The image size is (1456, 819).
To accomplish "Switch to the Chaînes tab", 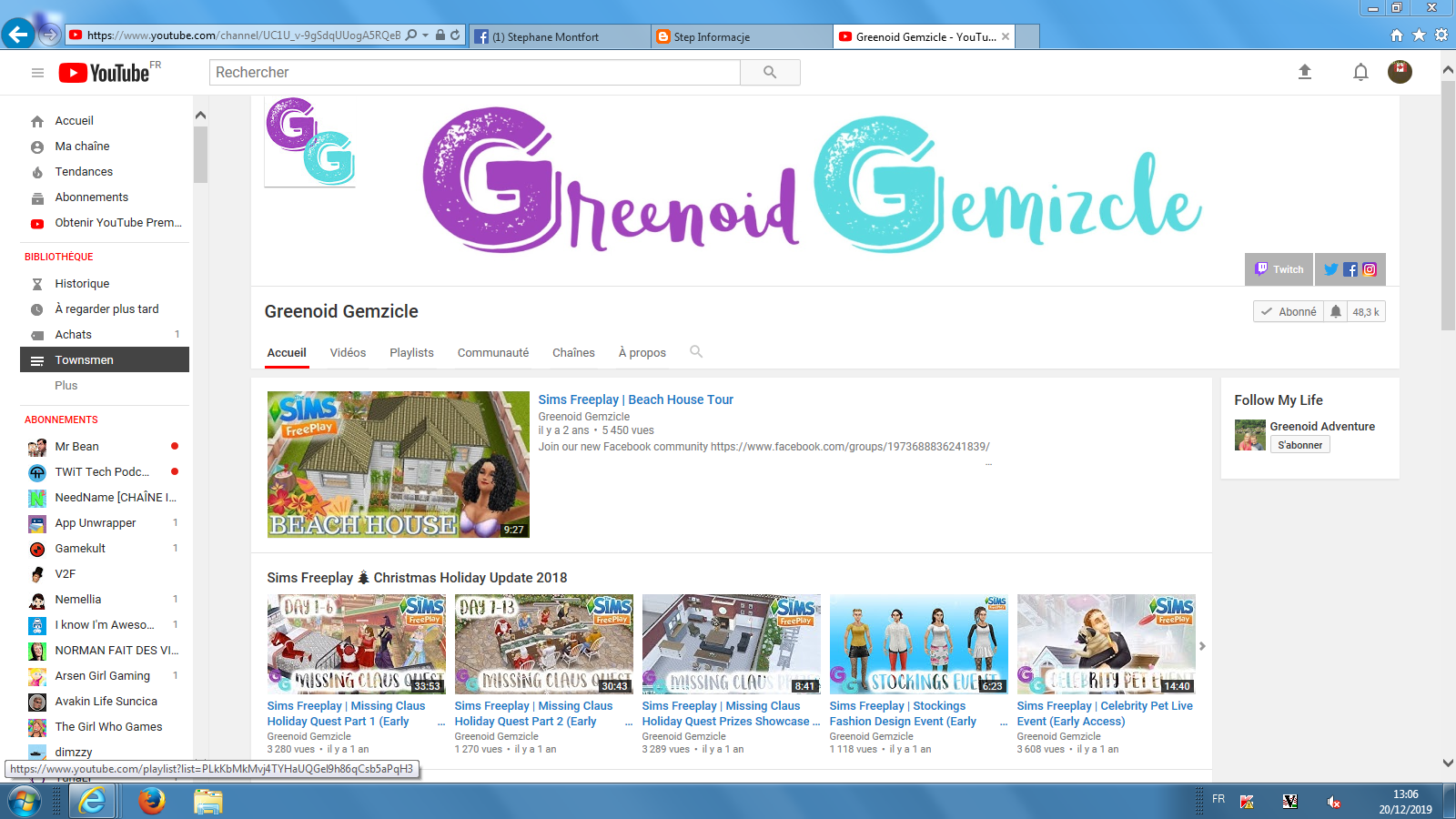I will tap(573, 353).
